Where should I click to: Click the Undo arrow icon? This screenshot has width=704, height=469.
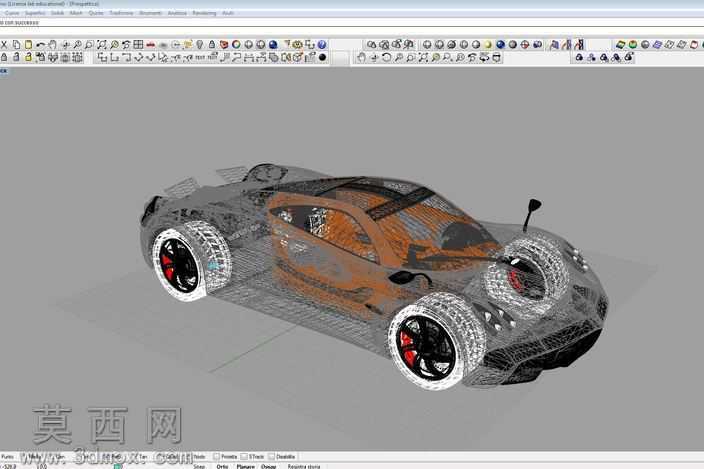(40, 44)
